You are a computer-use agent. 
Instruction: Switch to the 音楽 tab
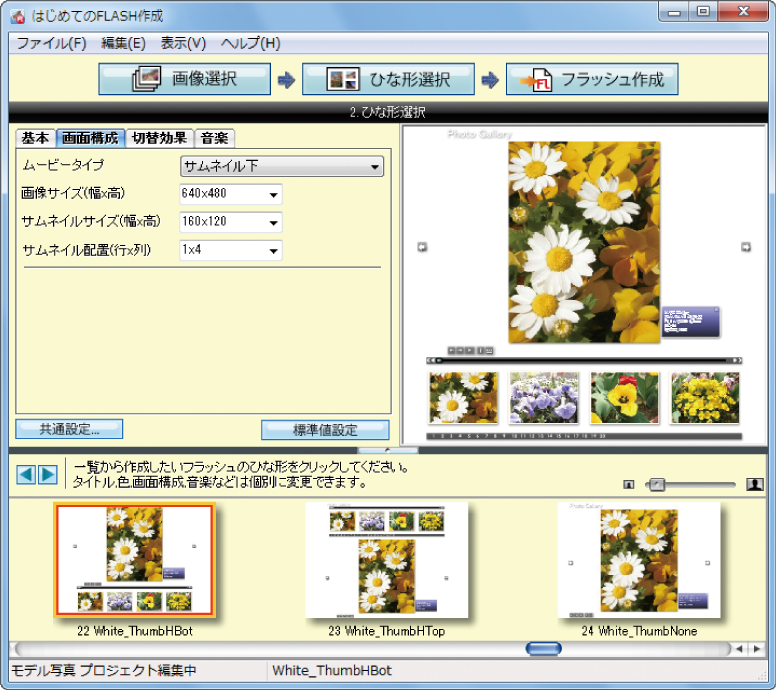point(214,138)
